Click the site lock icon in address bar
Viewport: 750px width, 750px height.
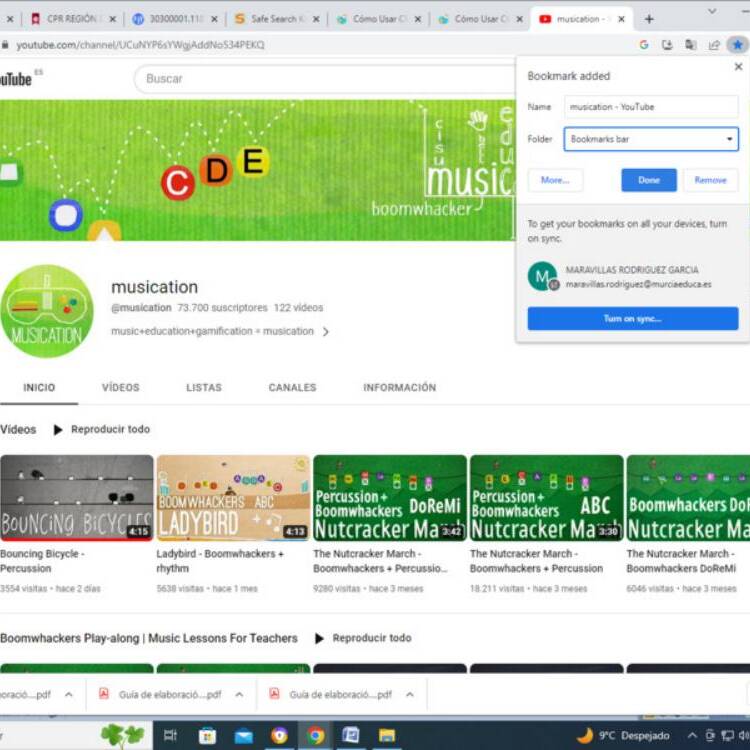pos(5,45)
